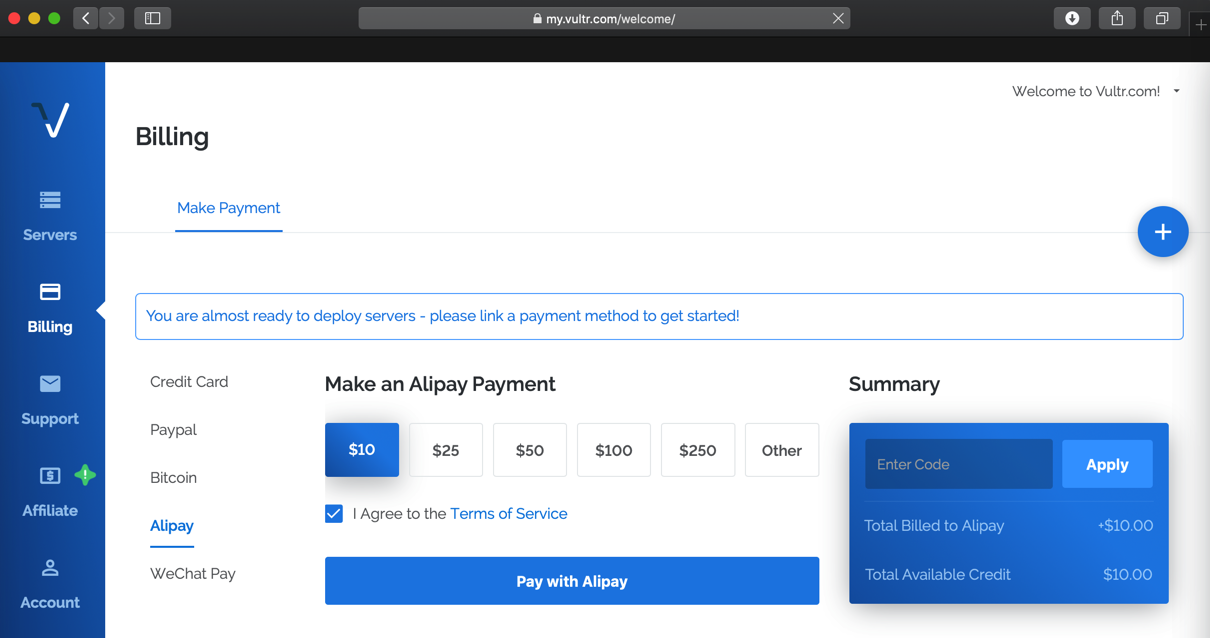Select the Other amount option
1210x638 pixels.
(782, 450)
